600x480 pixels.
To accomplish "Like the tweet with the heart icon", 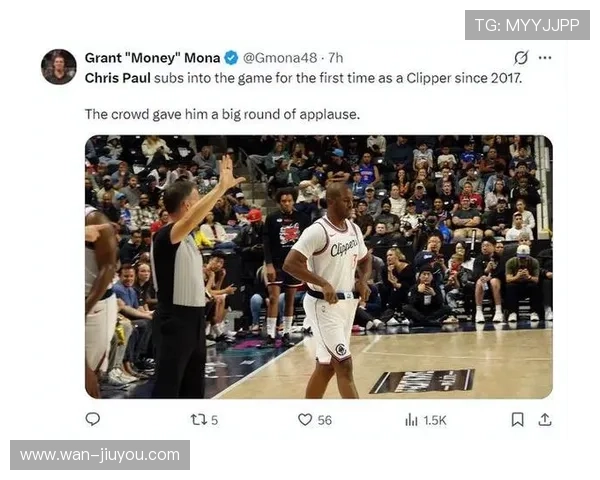I will 305,420.
